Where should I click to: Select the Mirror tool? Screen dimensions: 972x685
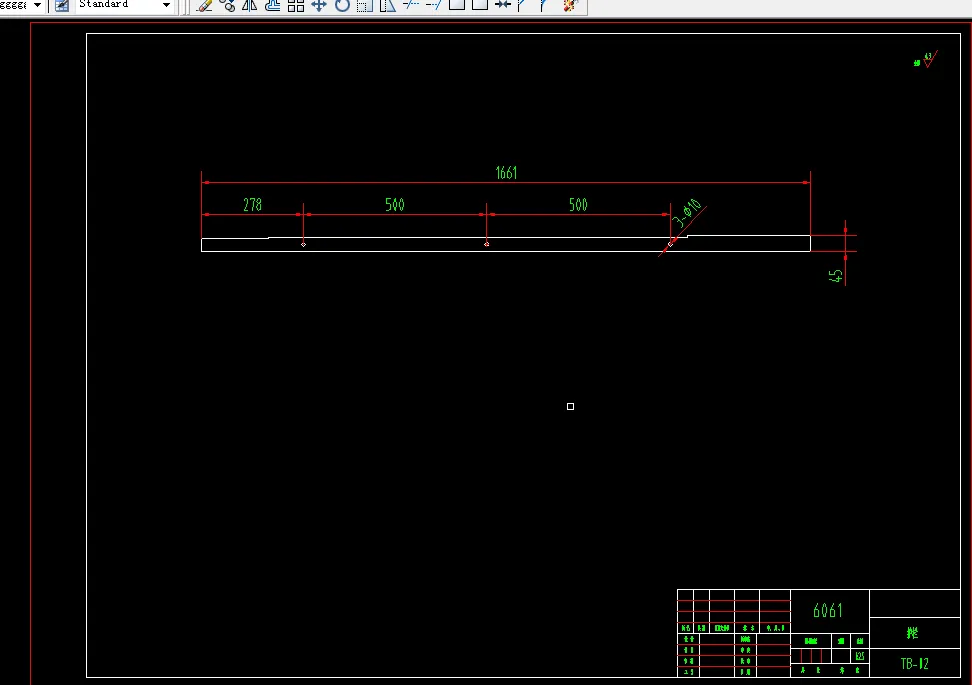tap(250, 6)
